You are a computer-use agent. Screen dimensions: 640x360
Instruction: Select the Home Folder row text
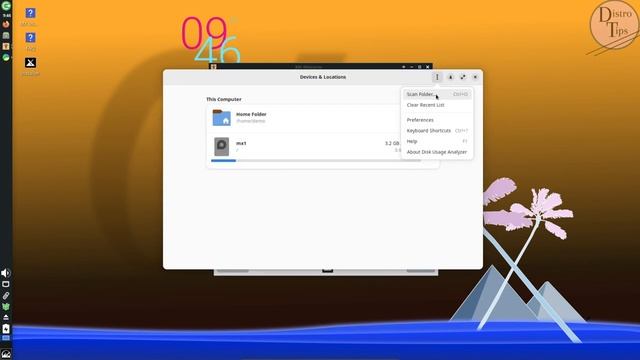click(251, 114)
